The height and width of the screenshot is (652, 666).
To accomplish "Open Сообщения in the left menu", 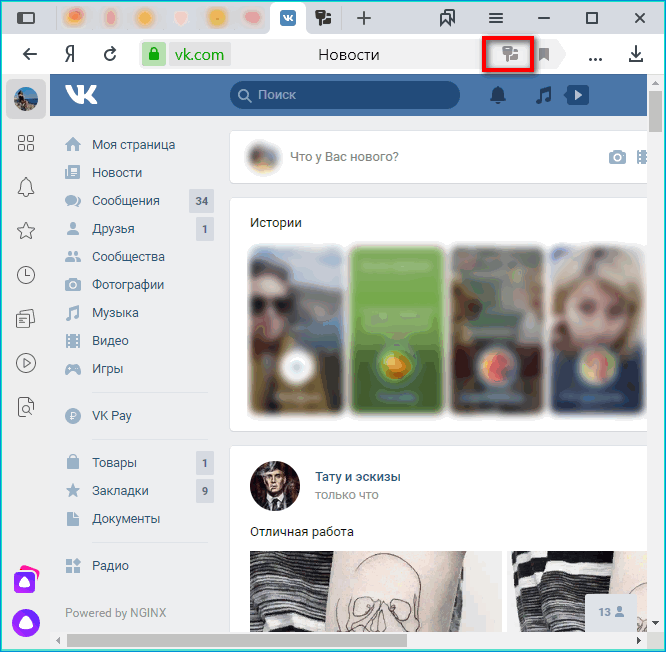I will point(125,201).
